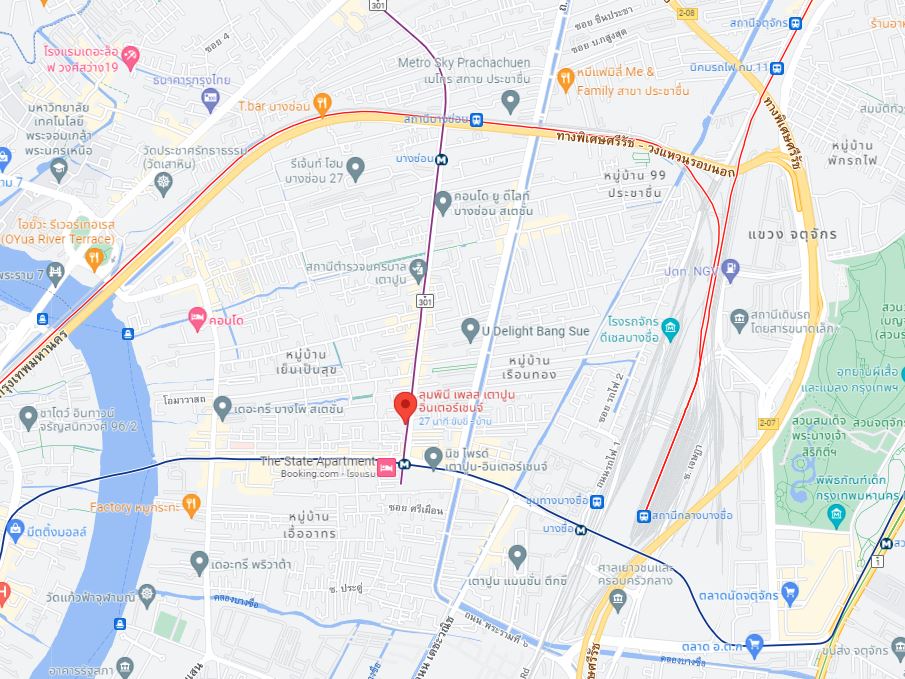Click the สถานีกลางบางซื่อ train station icon
Image resolution: width=905 pixels, height=679 pixels.
pos(644,516)
